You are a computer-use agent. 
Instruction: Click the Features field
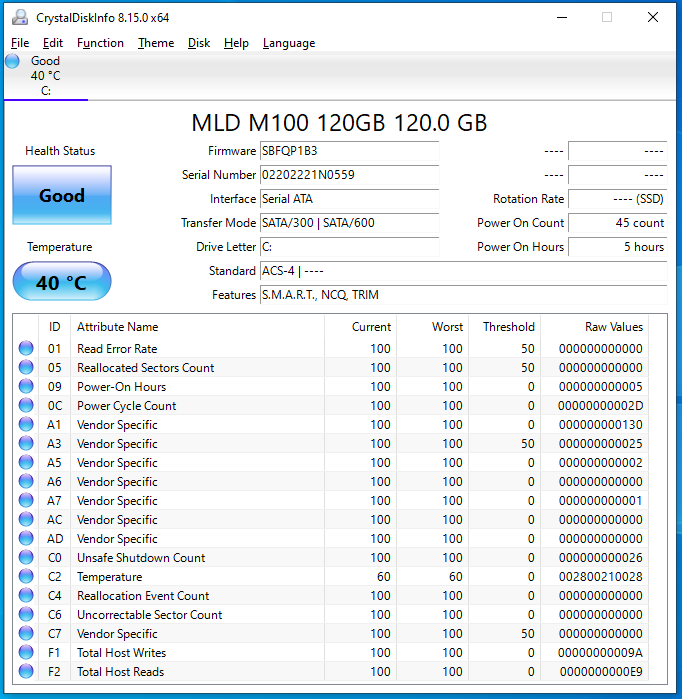tap(464, 295)
